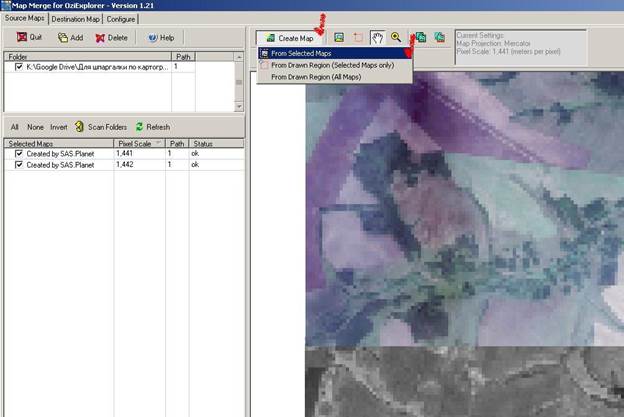Switch to the Configure tab

tap(121, 19)
